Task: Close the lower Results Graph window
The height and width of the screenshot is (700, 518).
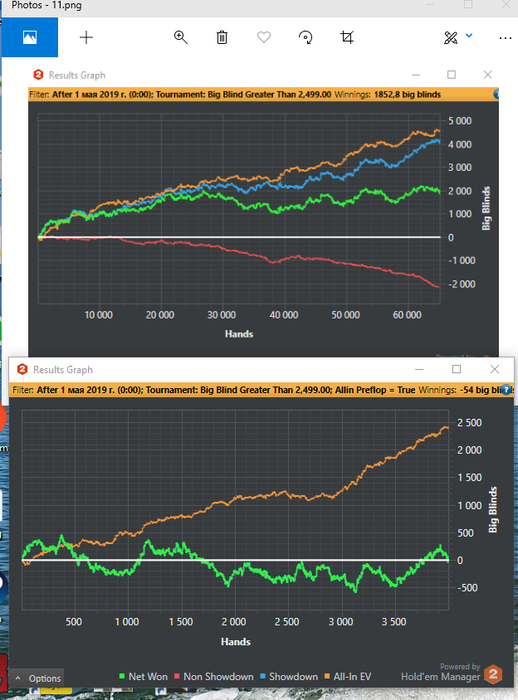Action: tap(494, 369)
